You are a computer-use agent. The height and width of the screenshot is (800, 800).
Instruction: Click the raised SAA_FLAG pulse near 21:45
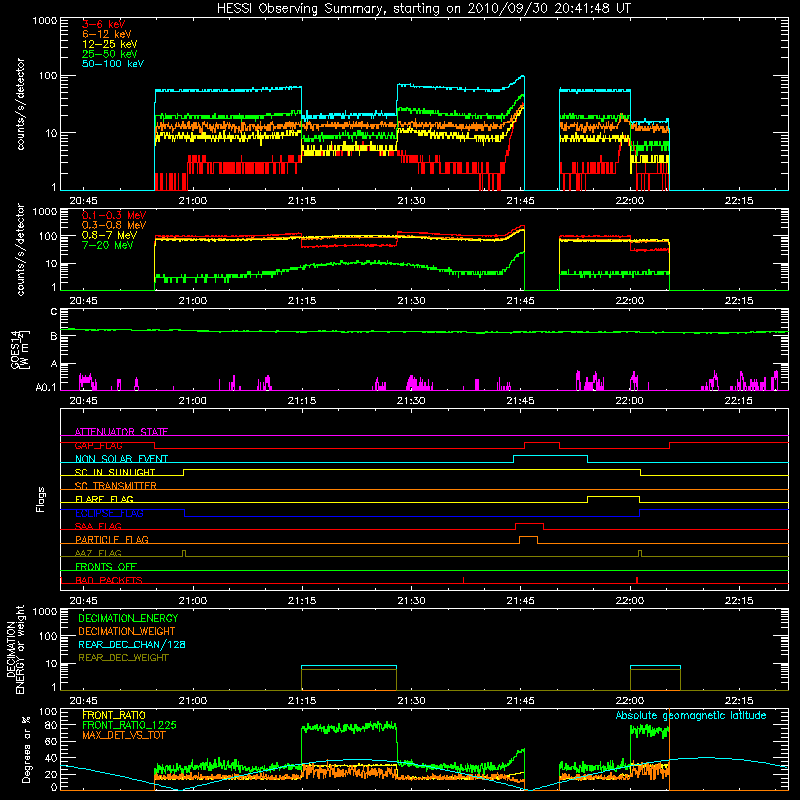(x=530, y=524)
